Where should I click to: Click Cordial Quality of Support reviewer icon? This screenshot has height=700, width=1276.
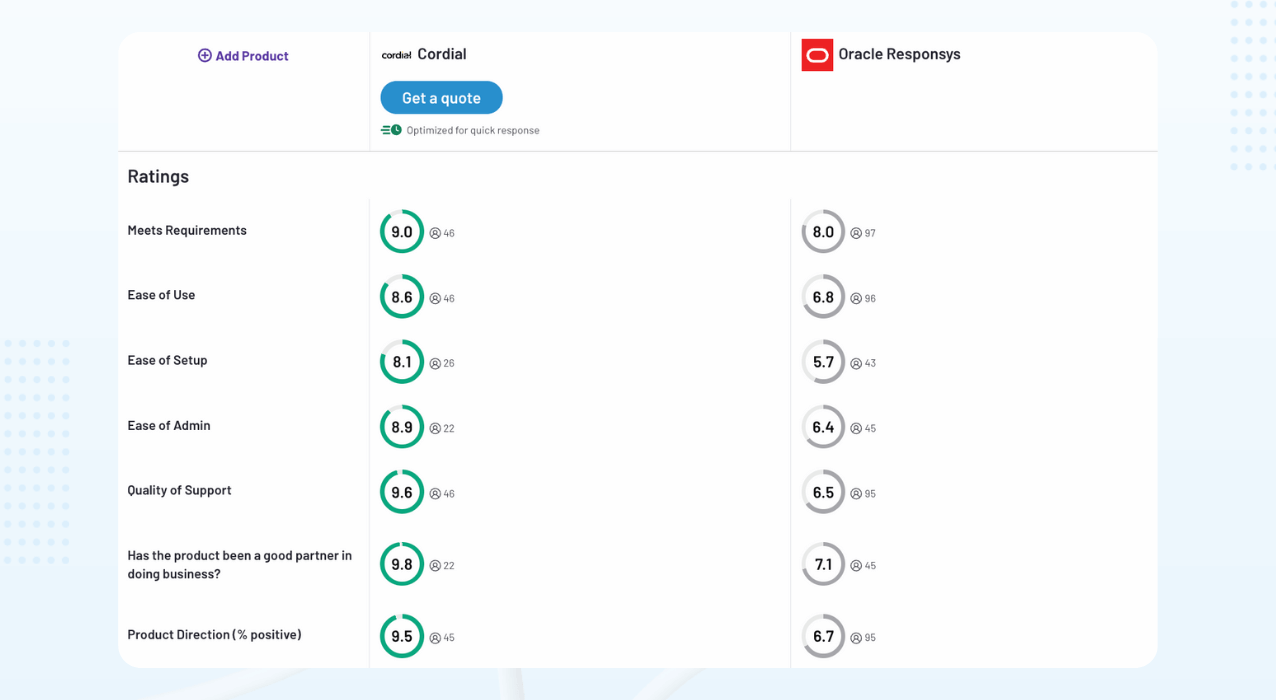click(435, 494)
